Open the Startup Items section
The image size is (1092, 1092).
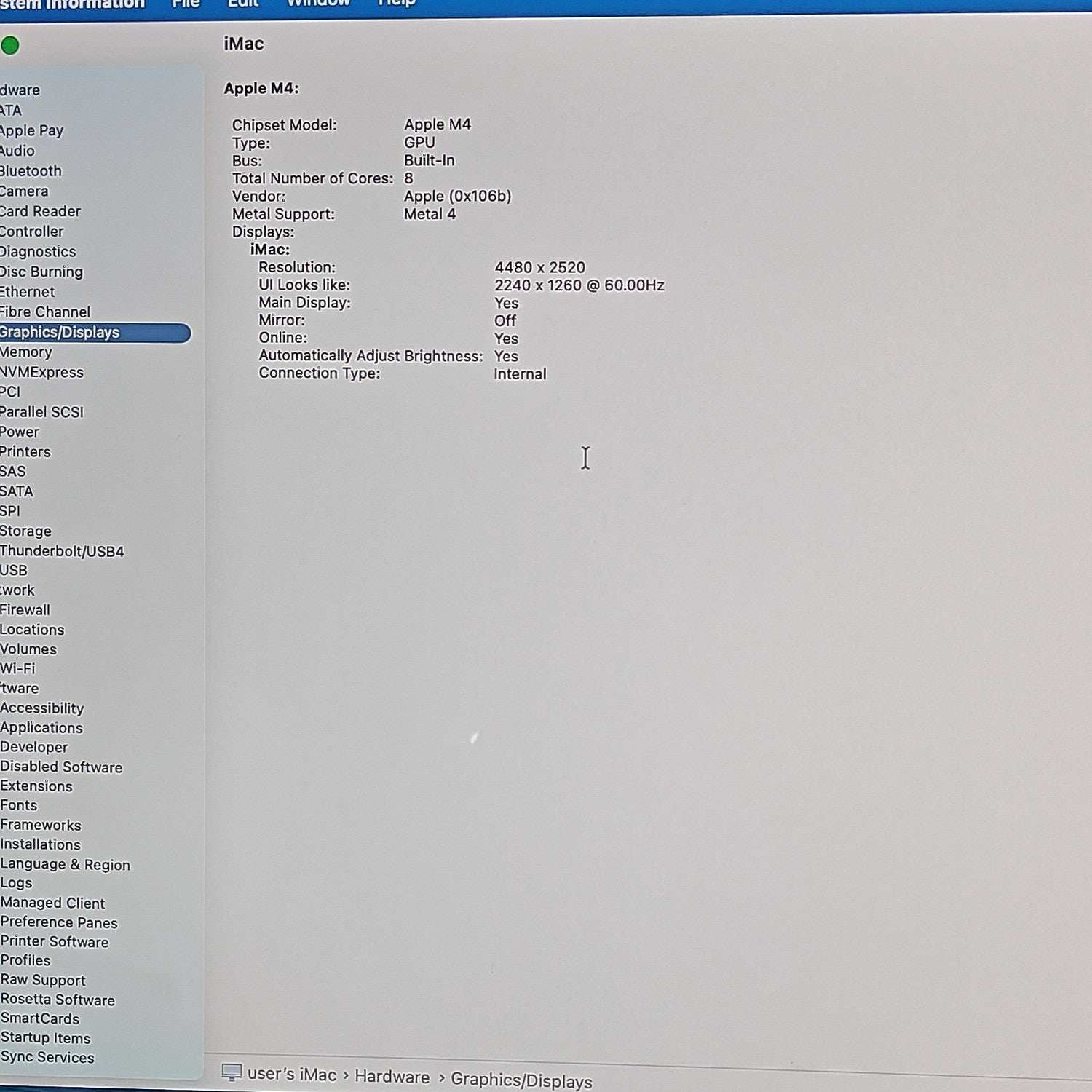pyautogui.click(x=46, y=1038)
